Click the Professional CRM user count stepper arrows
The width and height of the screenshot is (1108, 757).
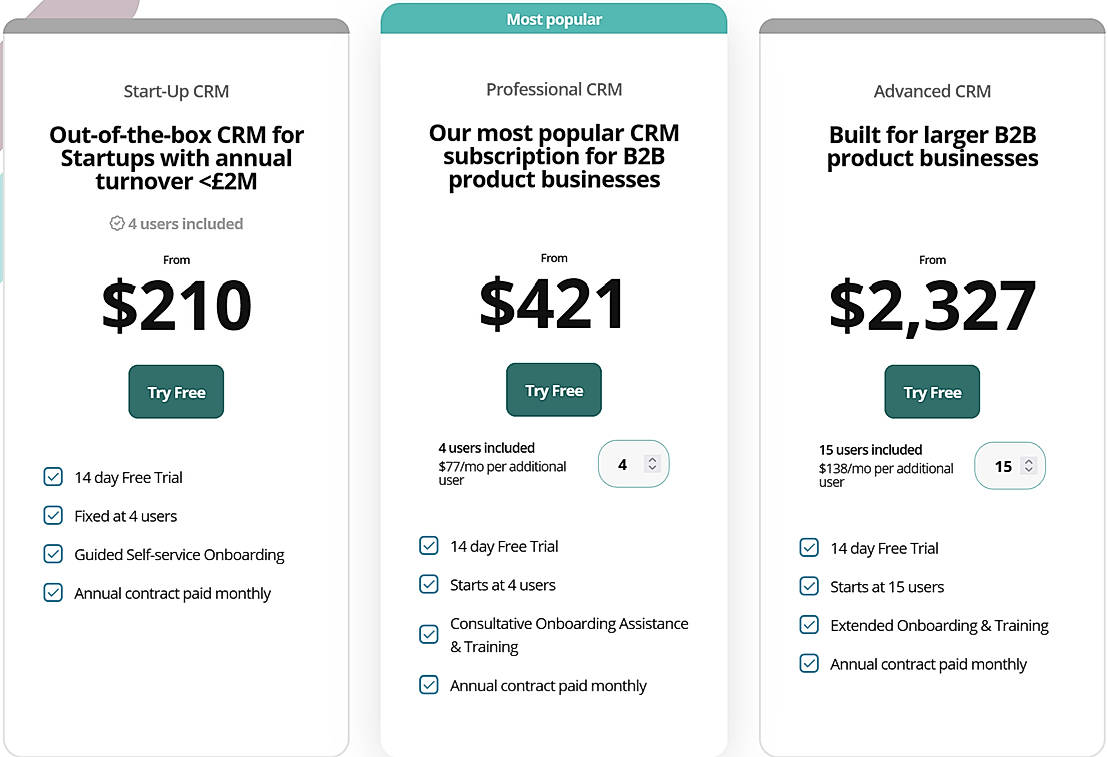pos(652,464)
